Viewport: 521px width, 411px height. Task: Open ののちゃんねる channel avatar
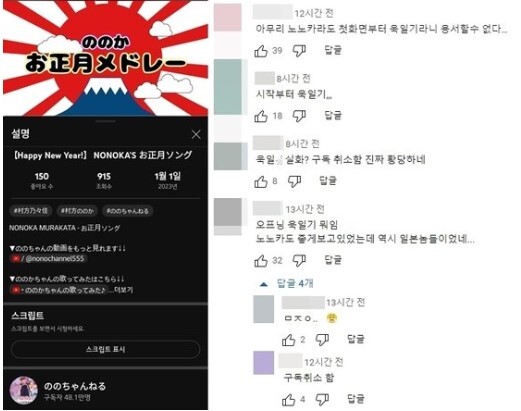tap(24, 390)
